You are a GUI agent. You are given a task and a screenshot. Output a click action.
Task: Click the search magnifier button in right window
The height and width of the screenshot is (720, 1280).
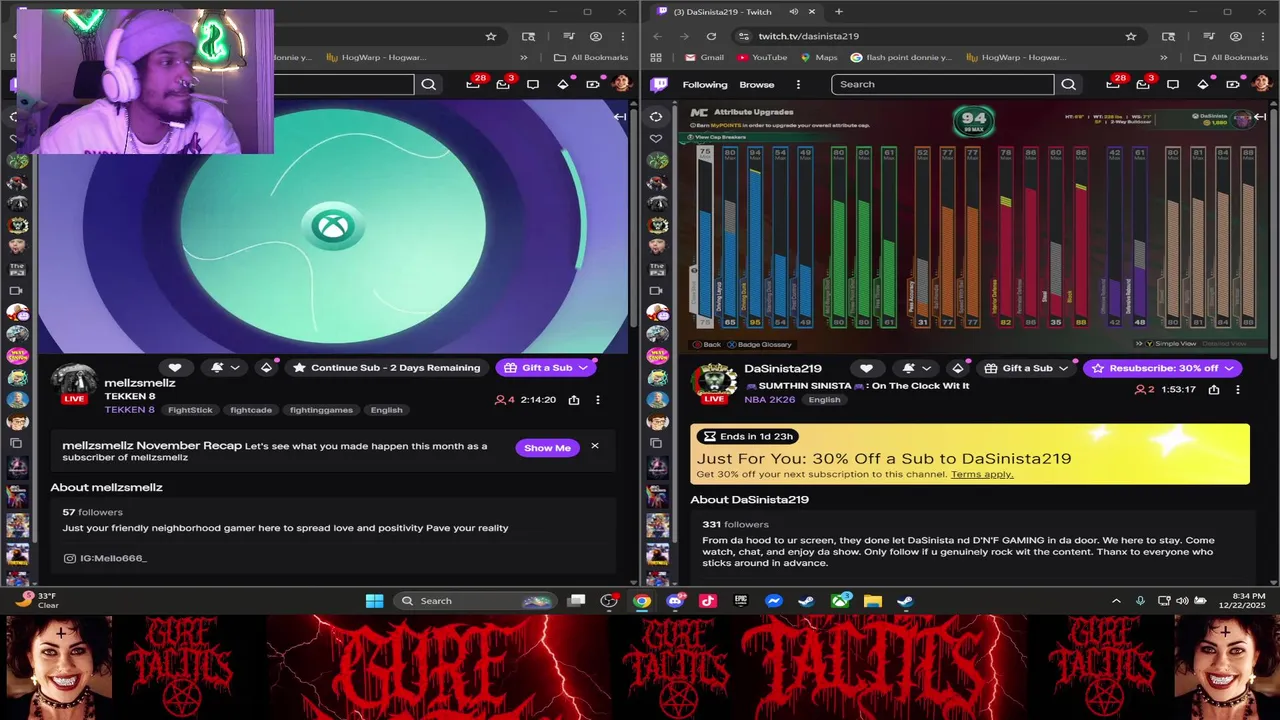1068,84
